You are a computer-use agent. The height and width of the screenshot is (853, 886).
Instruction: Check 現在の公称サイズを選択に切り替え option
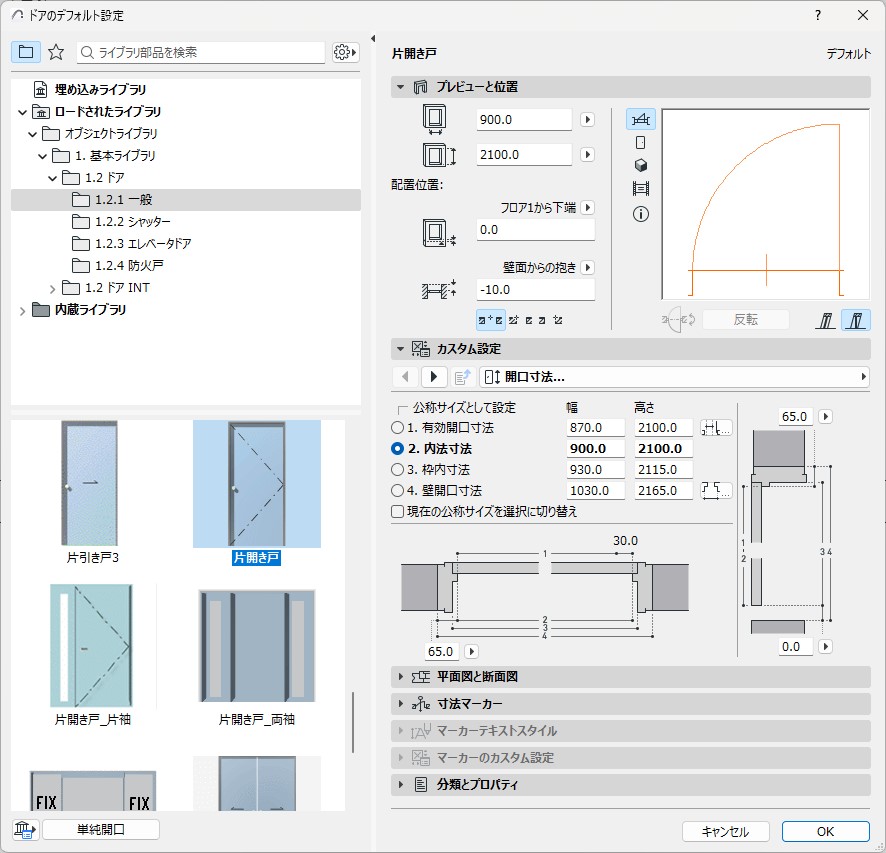[398, 511]
